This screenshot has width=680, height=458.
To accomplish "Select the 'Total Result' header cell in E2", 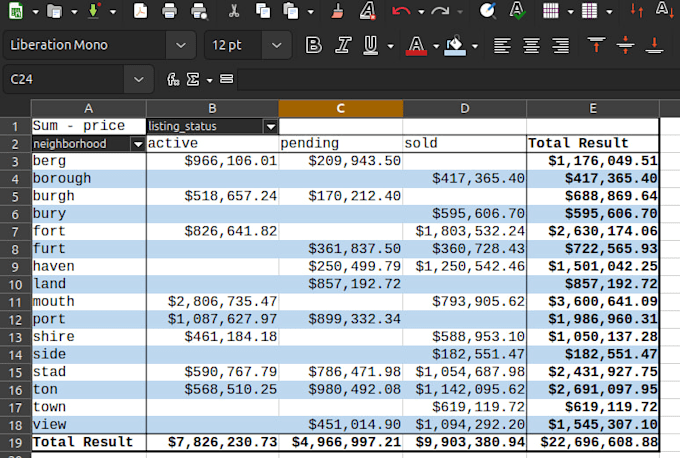I will 593,144.
